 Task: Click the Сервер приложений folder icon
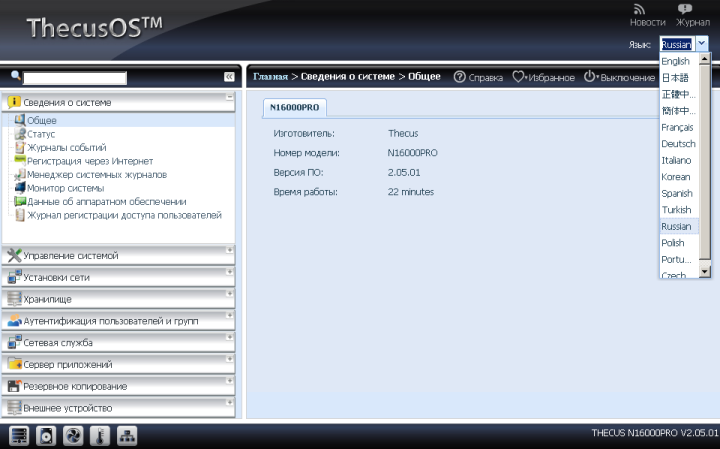tap(14, 364)
